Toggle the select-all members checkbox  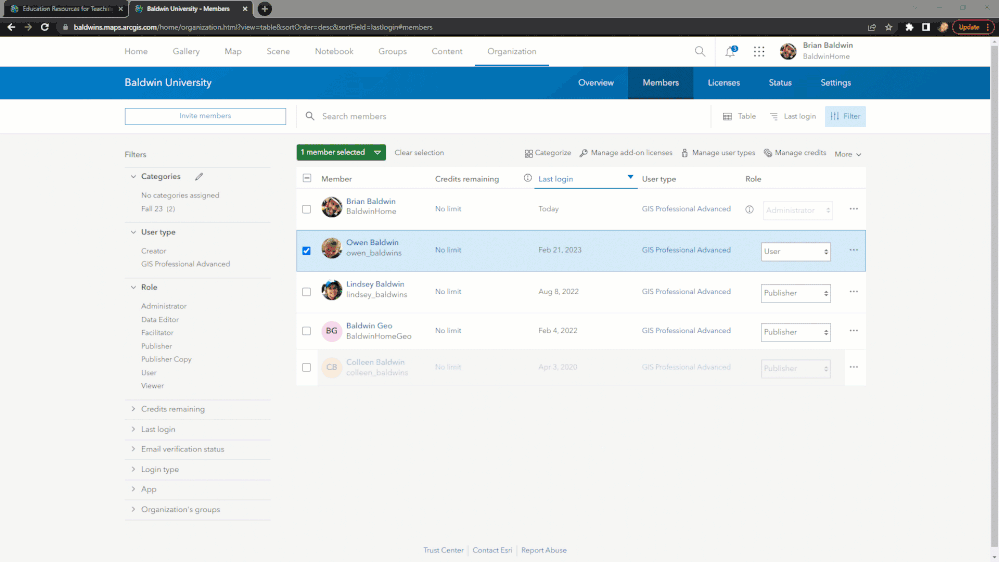pos(307,178)
